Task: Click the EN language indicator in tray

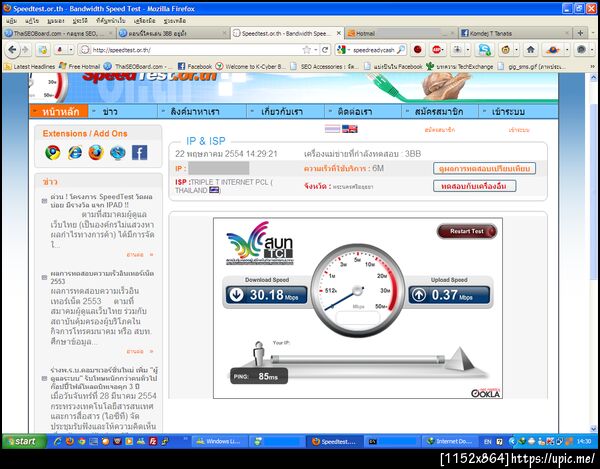Action: pyautogui.click(x=487, y=441)
